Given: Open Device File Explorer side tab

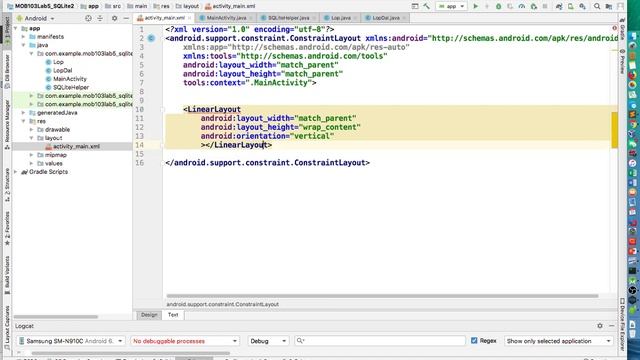Looking at the screenshot, I should pyautogui.click(x=622, y=324).
